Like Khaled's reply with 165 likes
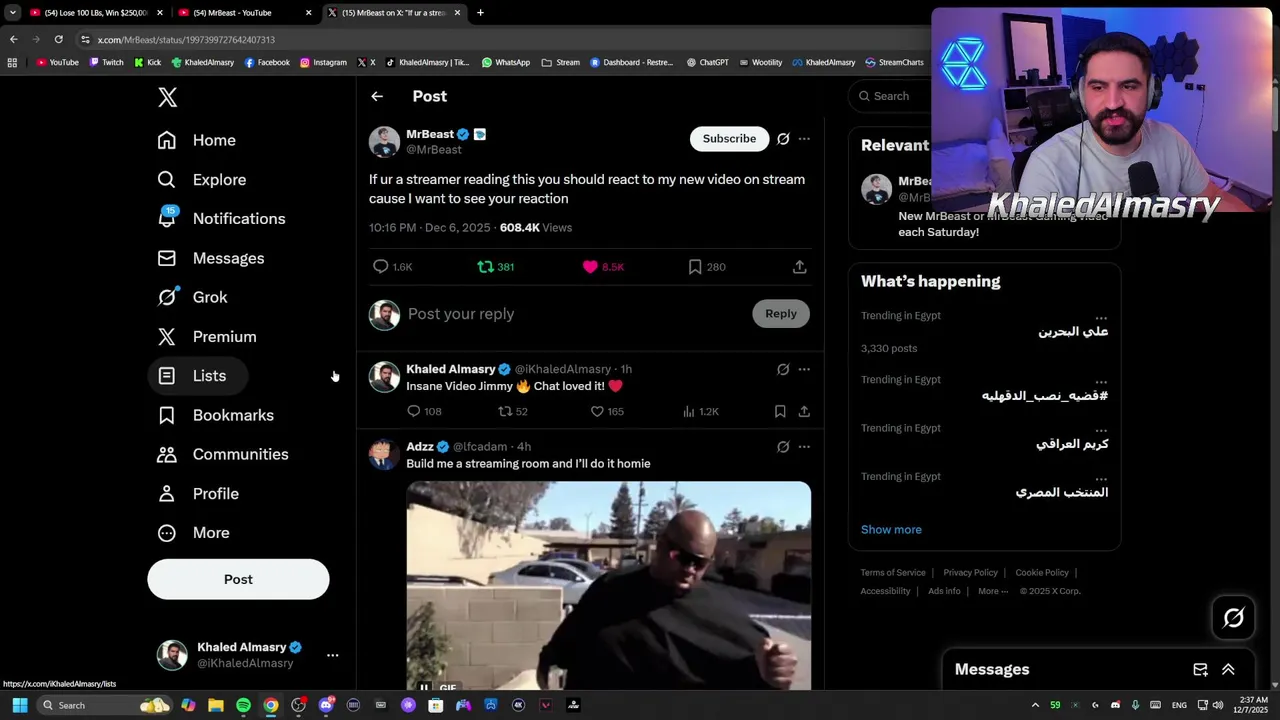This screenshot has width=1280, height=720. tap(597, 411)
